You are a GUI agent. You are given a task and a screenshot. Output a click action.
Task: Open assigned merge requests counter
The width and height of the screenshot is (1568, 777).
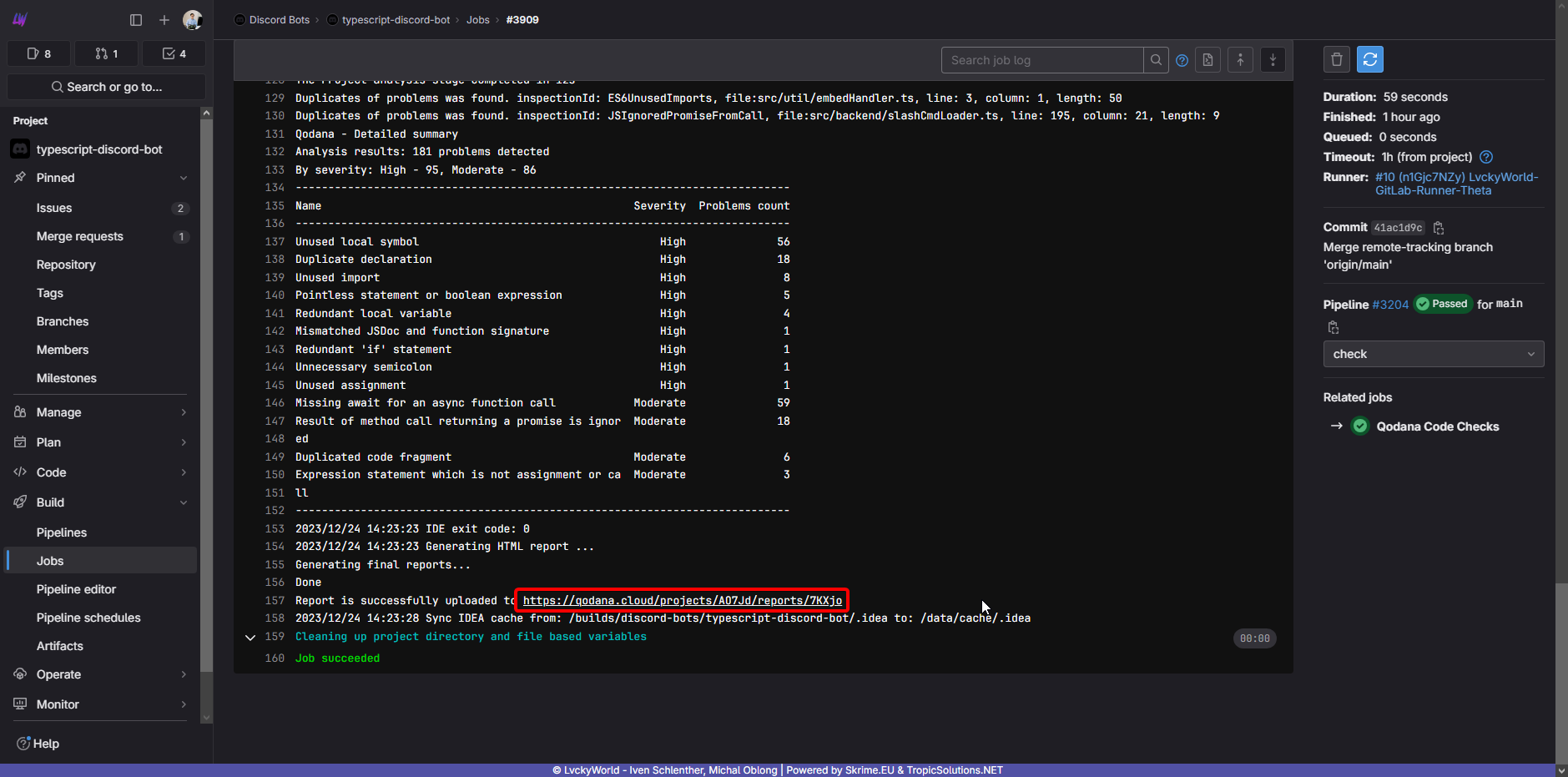(x=107, y=53)
